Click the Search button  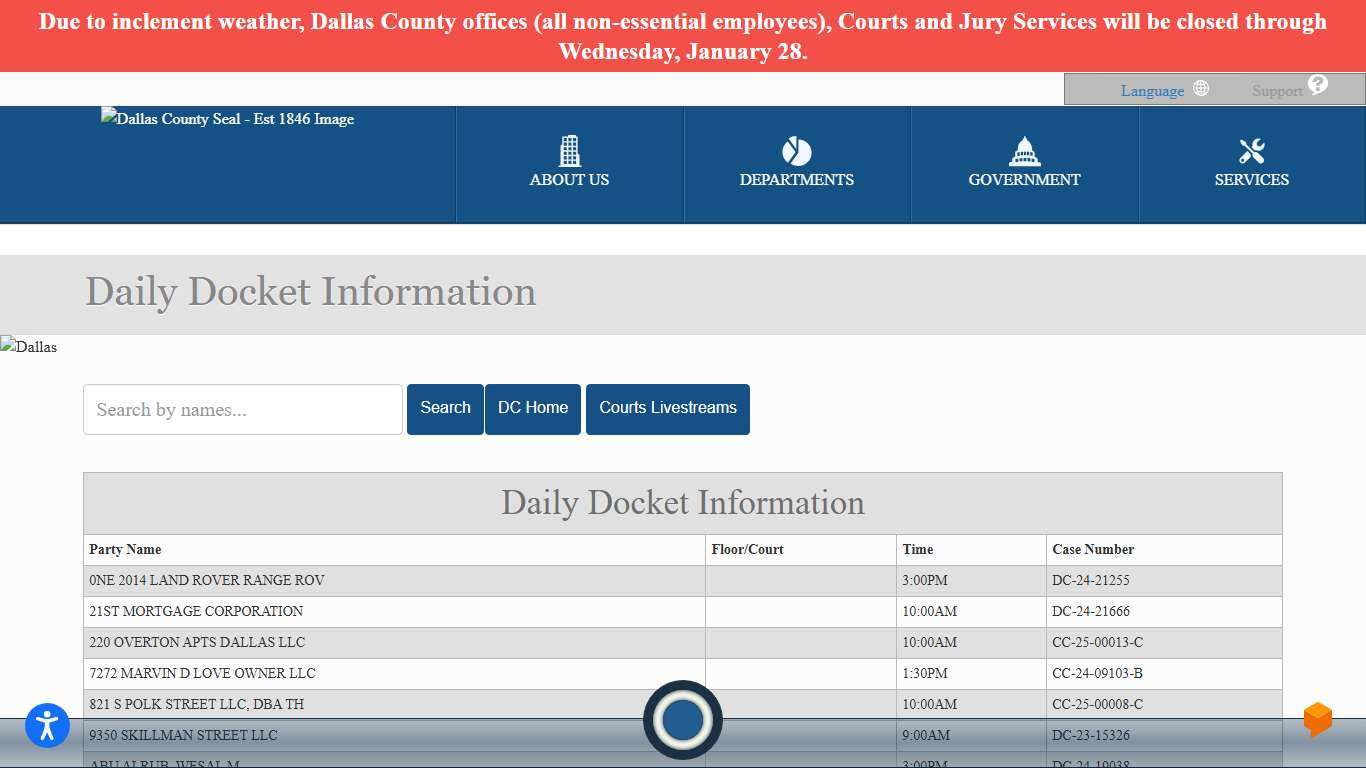[x=445, y=408]
